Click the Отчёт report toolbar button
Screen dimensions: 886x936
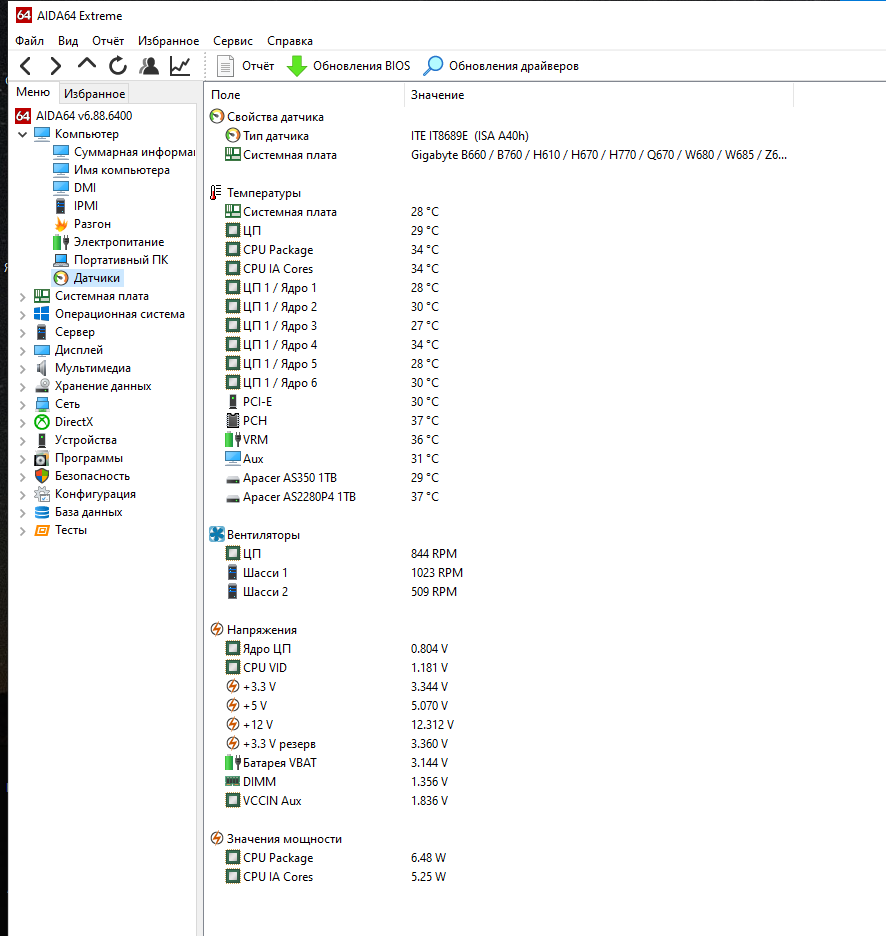pos(245,66)
